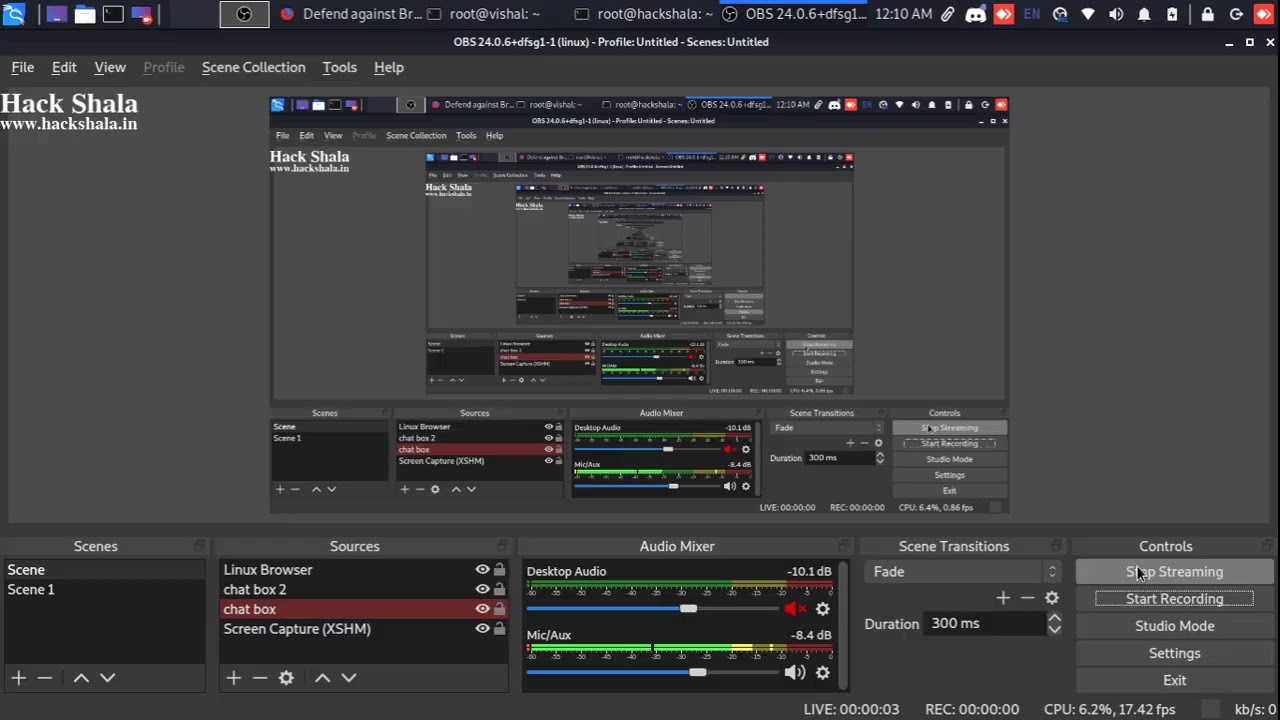This screenshot has width=1280, height=720.
Task: Move scene down in Scenes panel
Action: click(107, 678)
